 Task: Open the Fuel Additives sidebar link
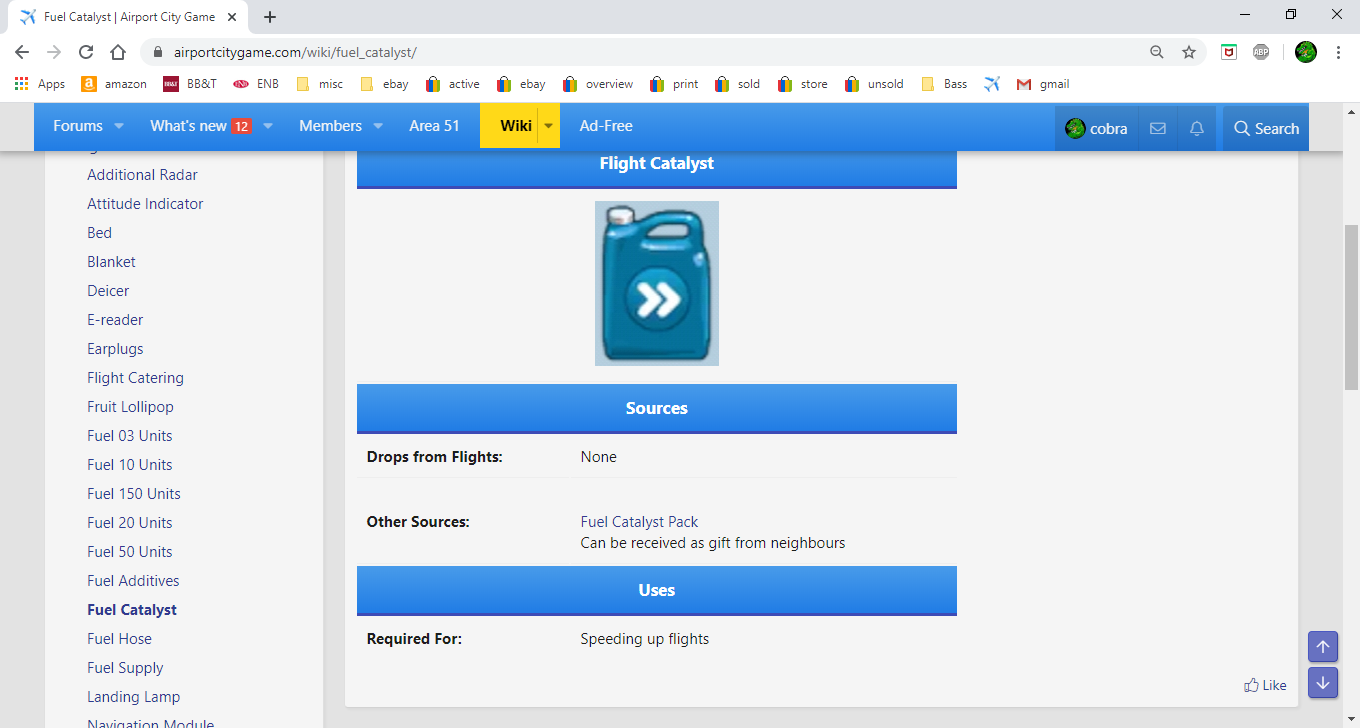tap(133, 581)
